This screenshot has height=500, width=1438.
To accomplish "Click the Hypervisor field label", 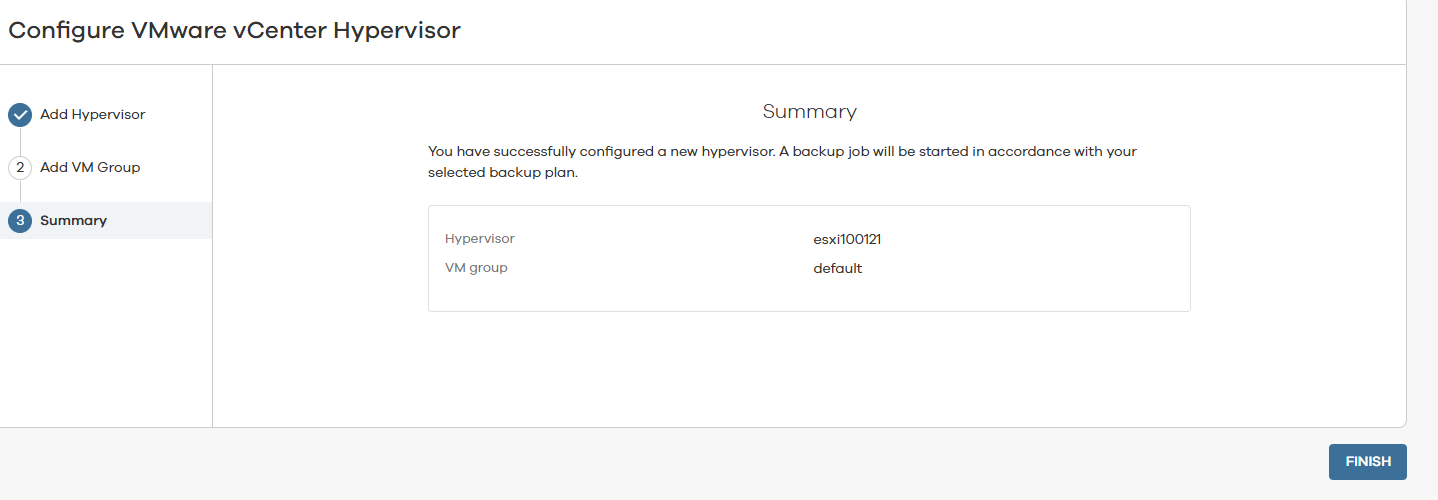I will coord(479,239).
